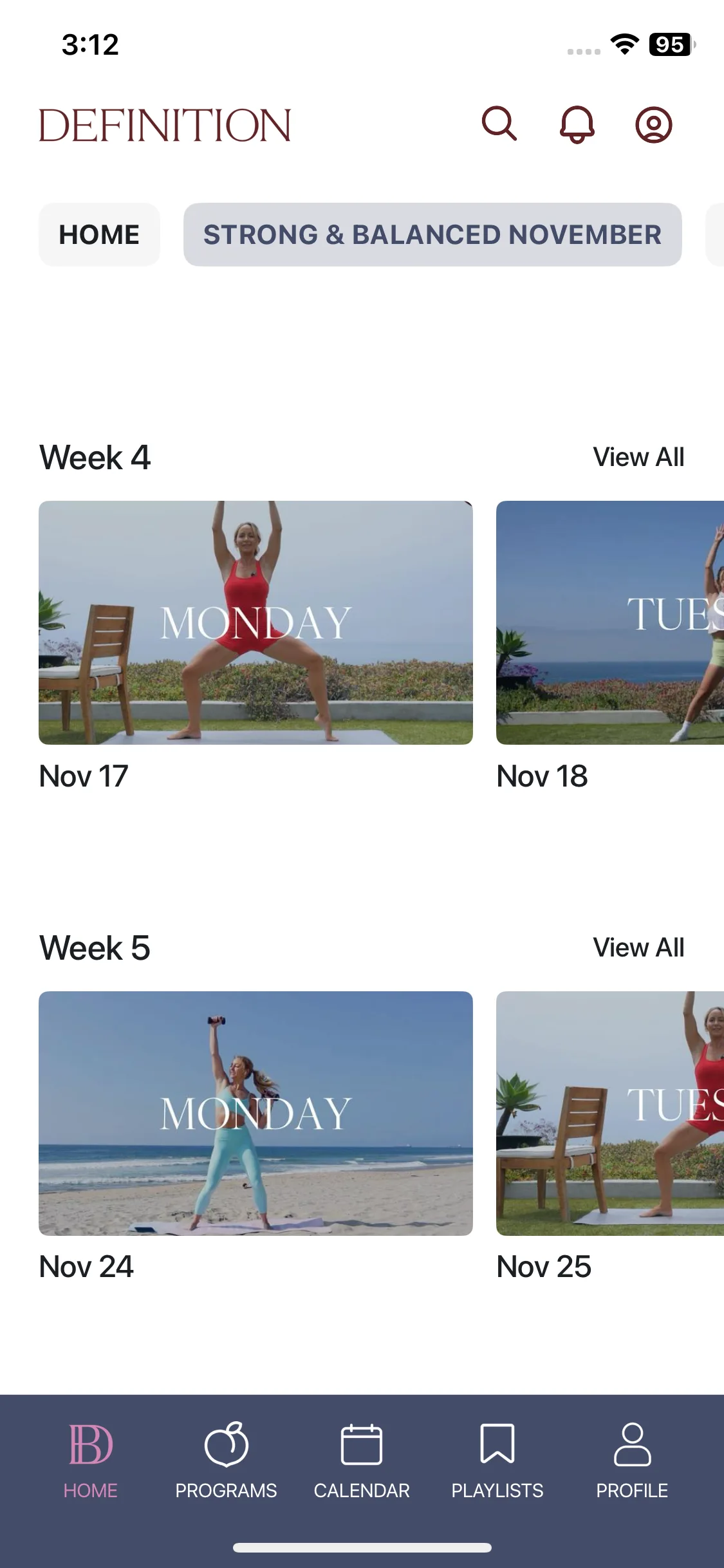Tap the Nov 17 date label
This screenshot has width=724, height=1568.
point(84,776)
